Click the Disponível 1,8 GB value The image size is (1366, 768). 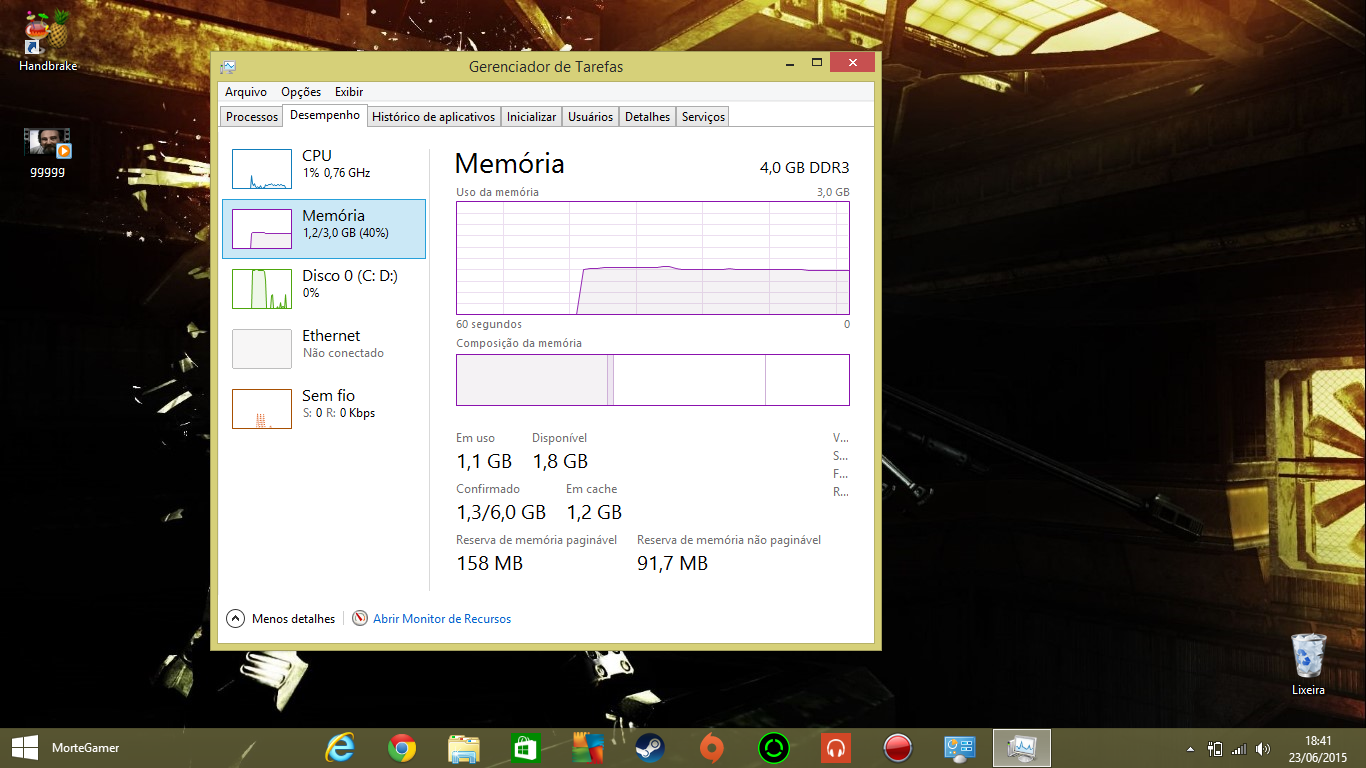tap(560, 461)
